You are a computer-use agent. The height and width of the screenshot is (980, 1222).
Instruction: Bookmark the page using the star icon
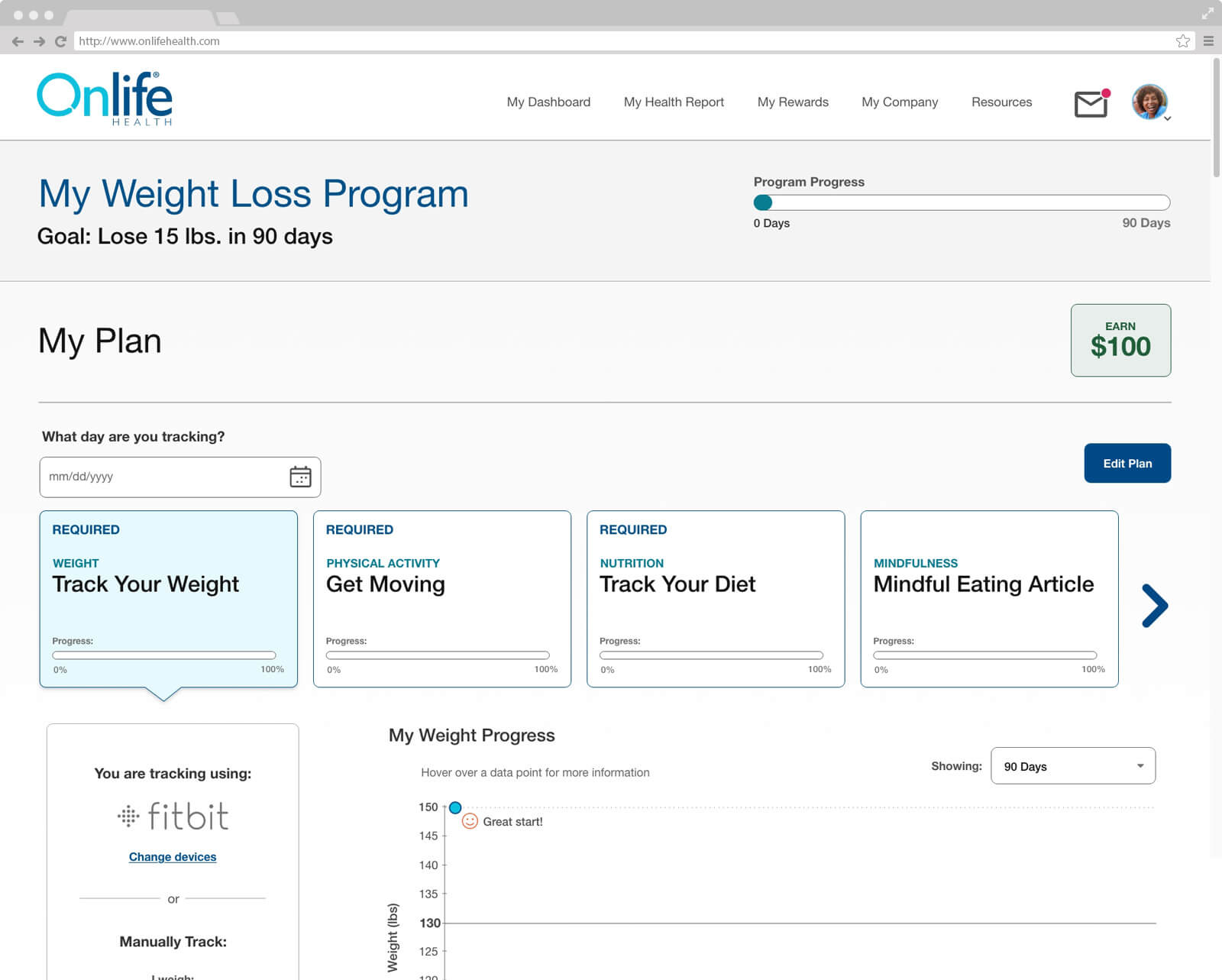[x=1182, y=41]
